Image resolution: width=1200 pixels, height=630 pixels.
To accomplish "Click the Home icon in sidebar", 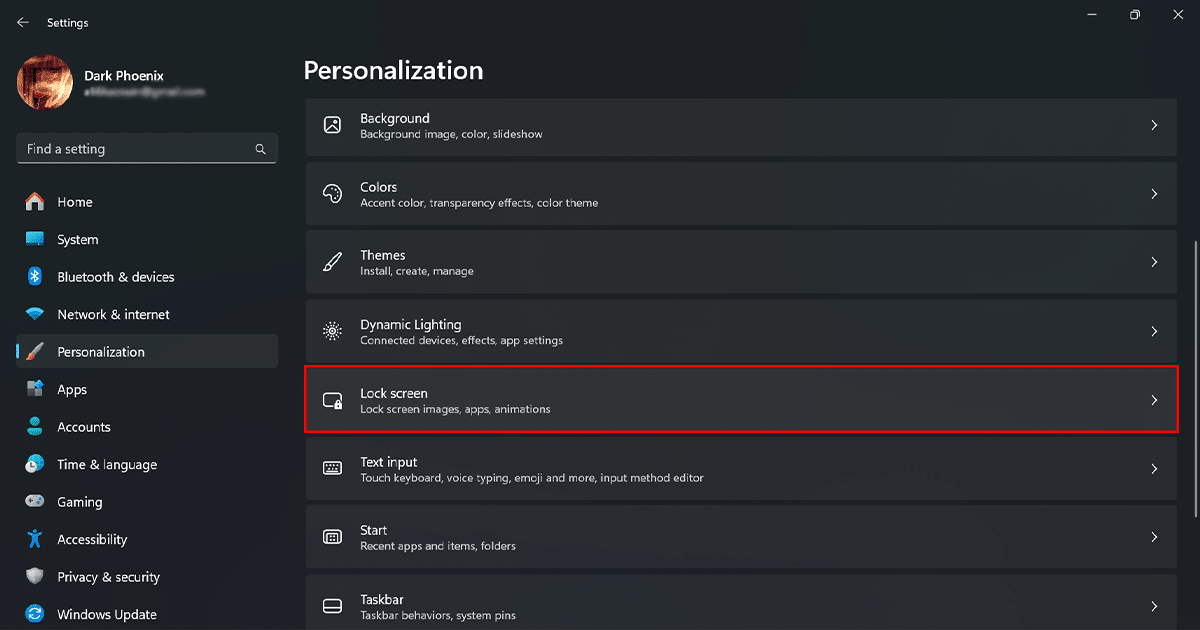I will coord(35,202).
